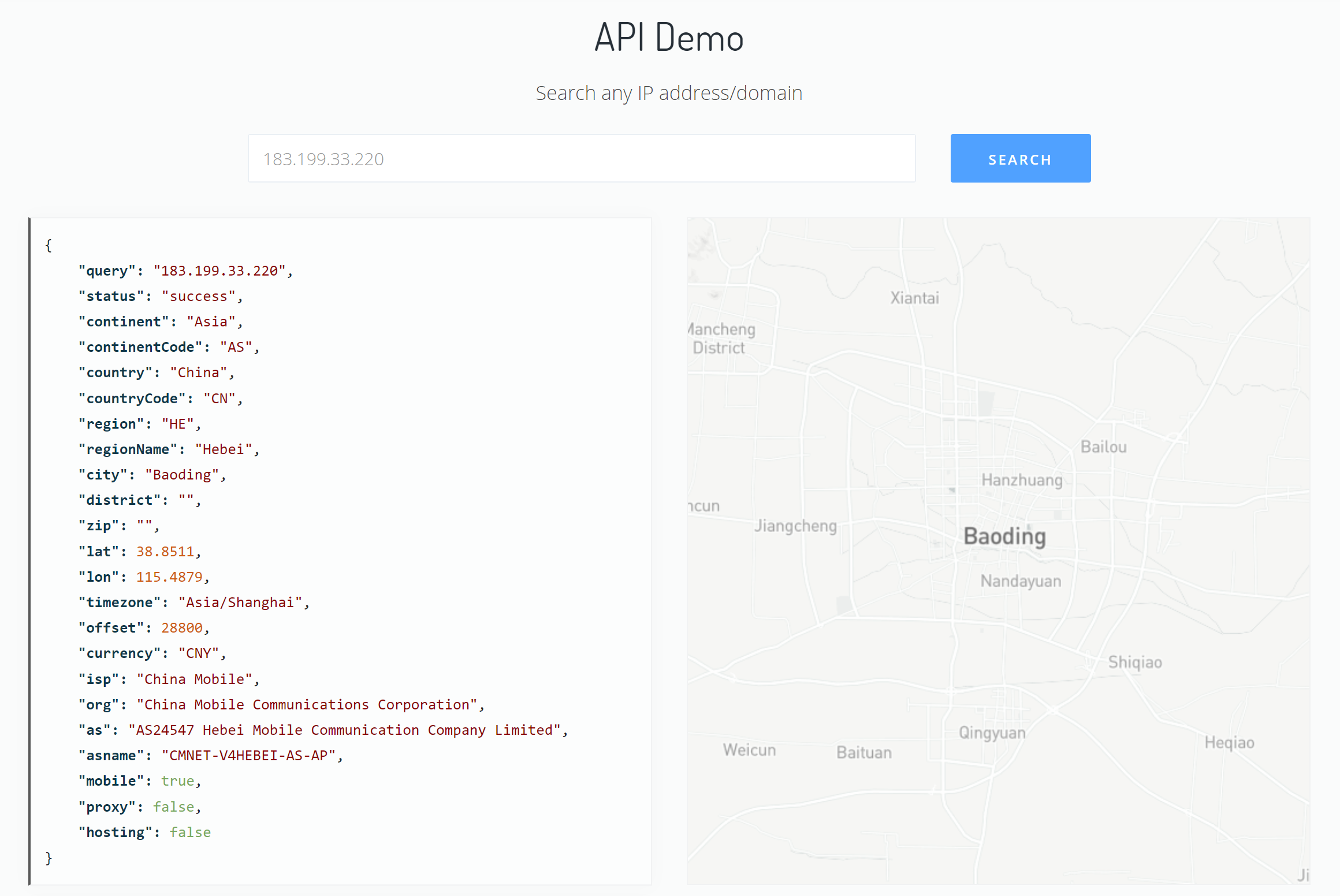
Task: Click the Xiantai label on the map
Action: pyautogui.click(x=914, y=298)
